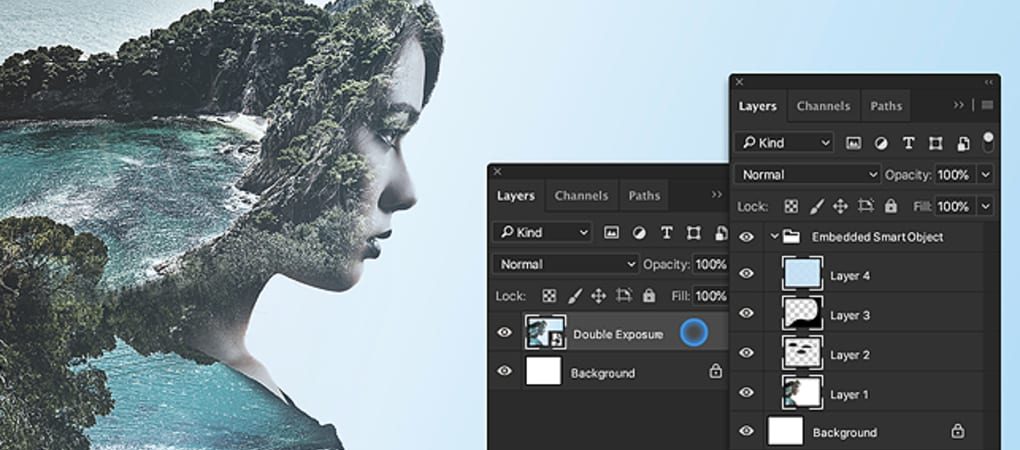Filter smart objects in right panel

963,143
